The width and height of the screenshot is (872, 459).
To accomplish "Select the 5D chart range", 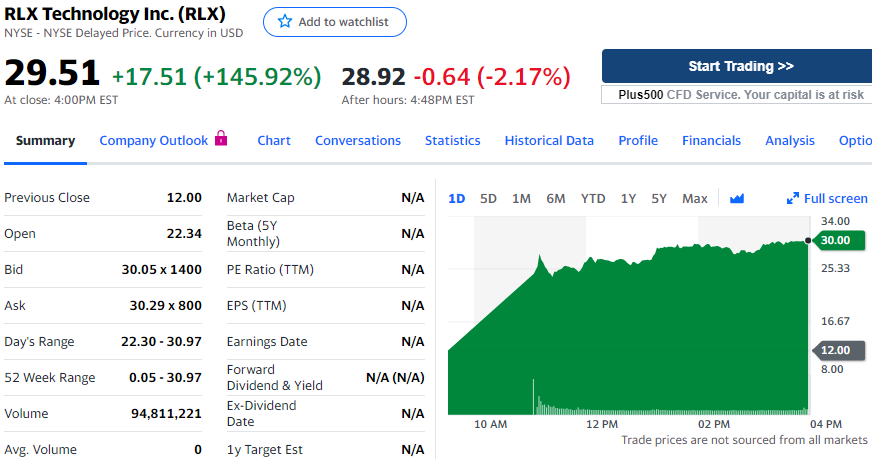I will tap(488, 198).
